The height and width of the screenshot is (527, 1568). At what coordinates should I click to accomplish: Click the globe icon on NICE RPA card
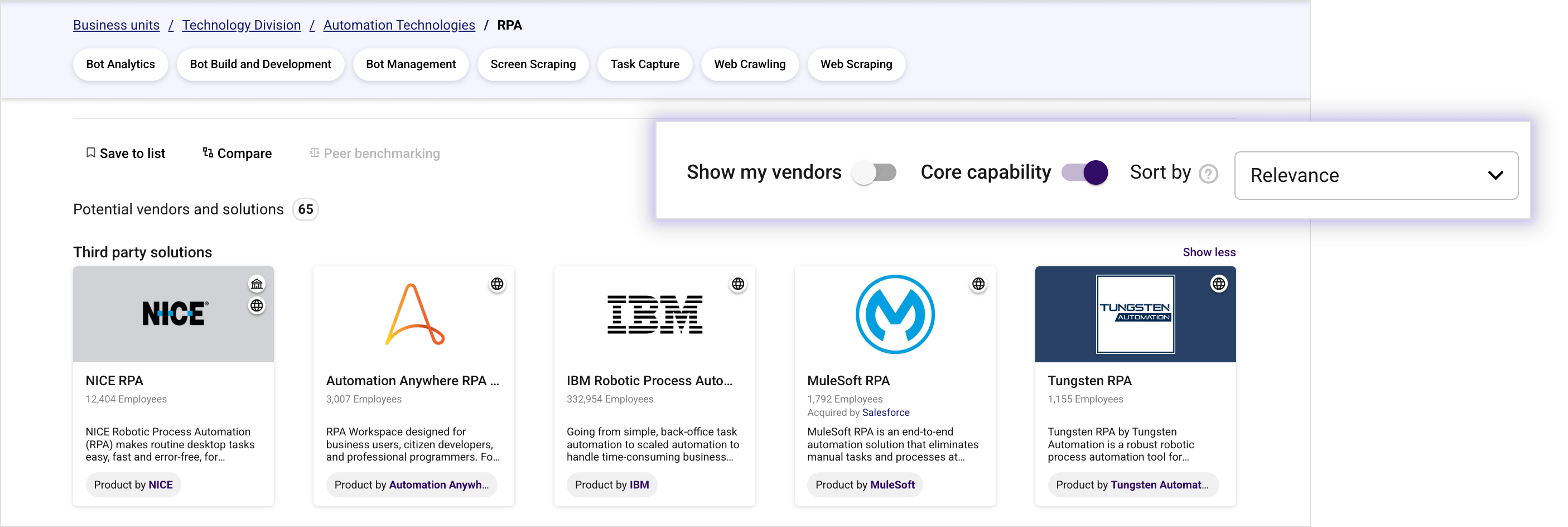(x=257, y=306)
